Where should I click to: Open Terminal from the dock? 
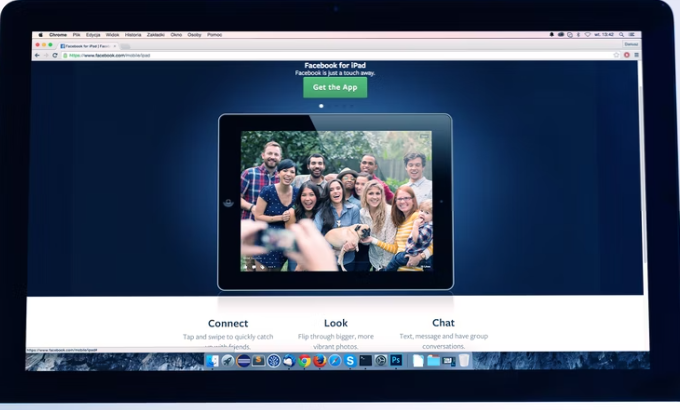(x=366, y=361)
